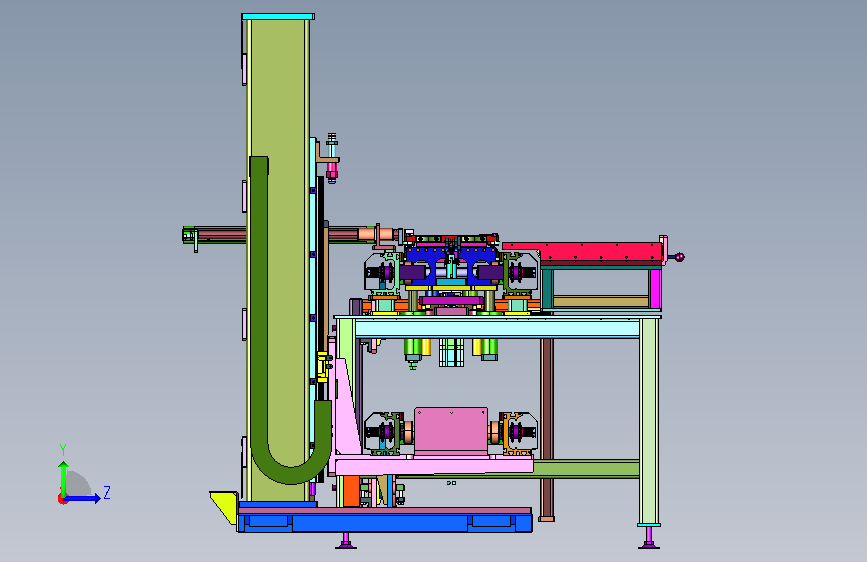Select the light cyan tabletop beam
This screenshot has height=562, width=867.
[497, 330]
